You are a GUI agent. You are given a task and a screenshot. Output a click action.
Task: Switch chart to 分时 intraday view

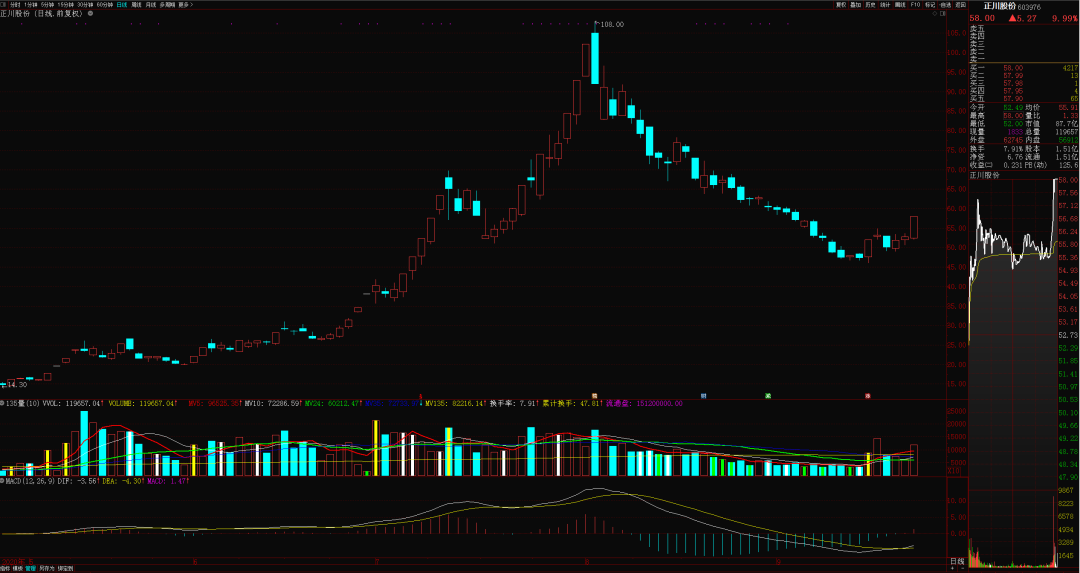[x=14, y=5]
